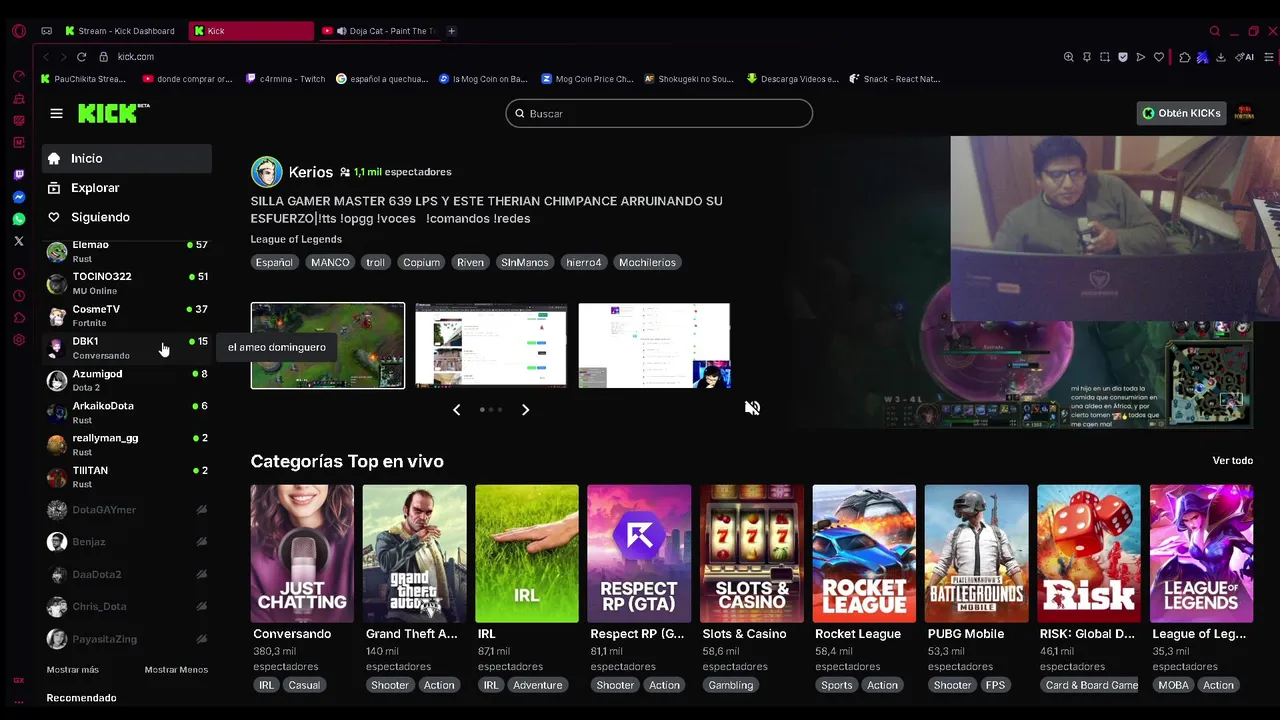Open Siguiendo in the sidebar
Screen dimensions: 1280x720
(x=127, y=217)
